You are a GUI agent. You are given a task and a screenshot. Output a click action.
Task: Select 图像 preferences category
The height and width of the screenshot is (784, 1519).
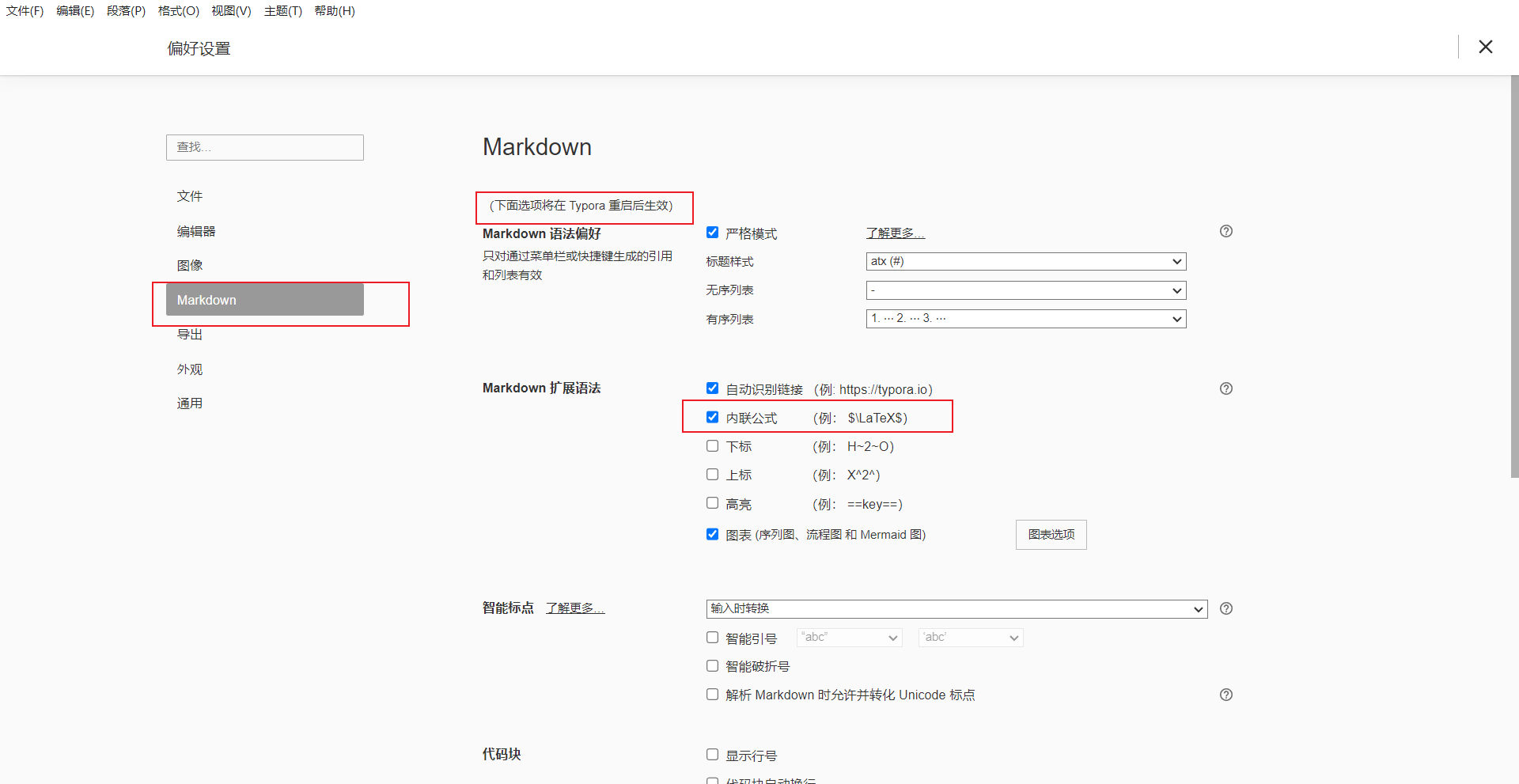[265, 265]
